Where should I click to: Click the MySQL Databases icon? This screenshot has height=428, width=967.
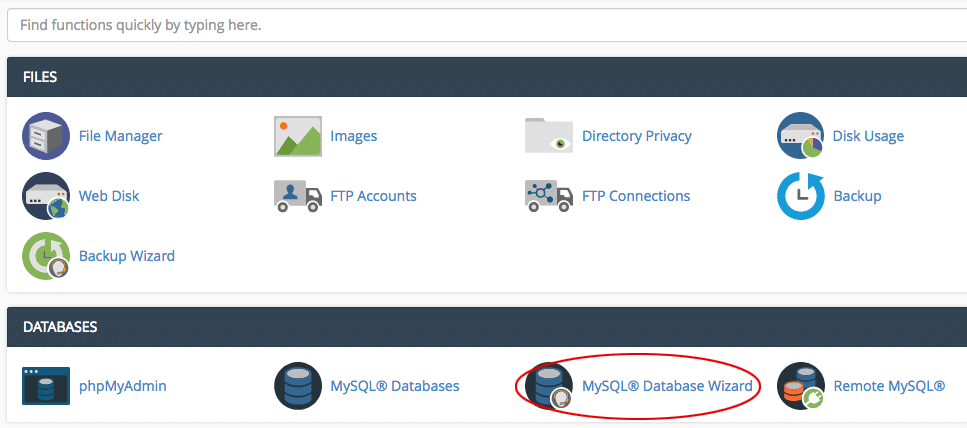click(x=298, y=386)
